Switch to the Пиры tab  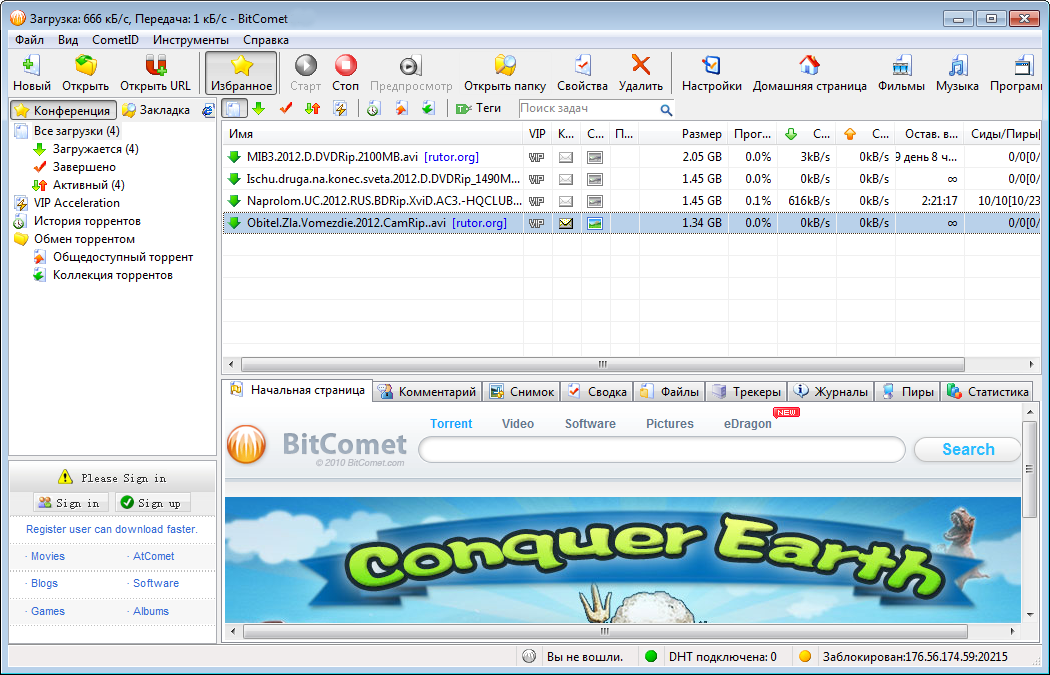(x=908, y=392)
